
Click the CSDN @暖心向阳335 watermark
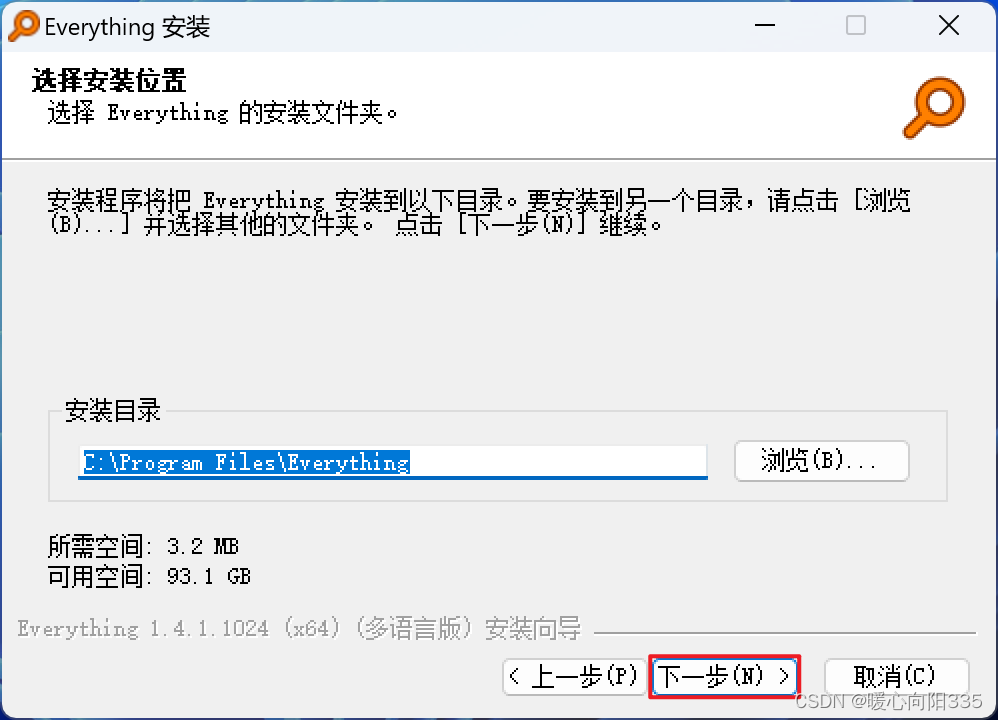pyautogui.click(x=889, y=701)
